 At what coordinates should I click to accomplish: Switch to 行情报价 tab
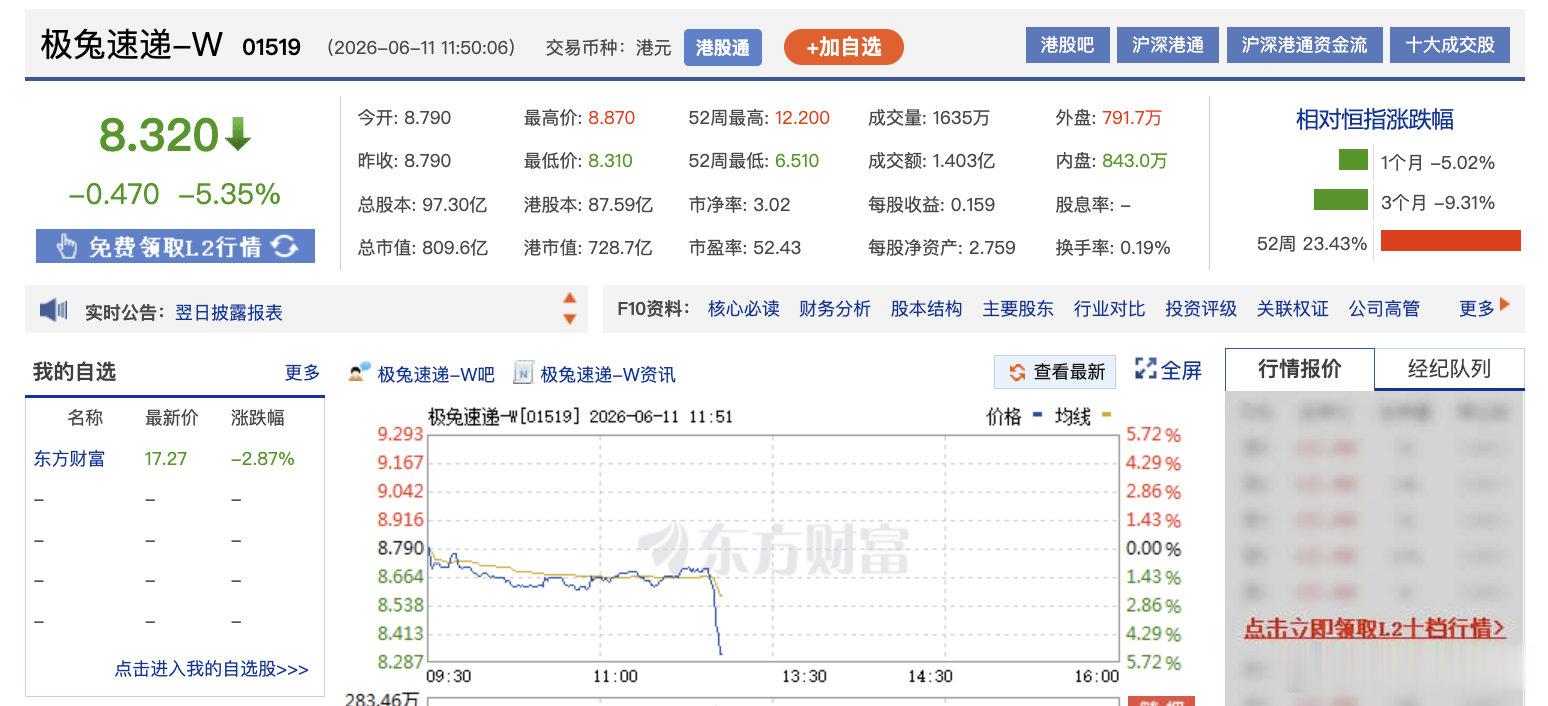click(1299, 369)
